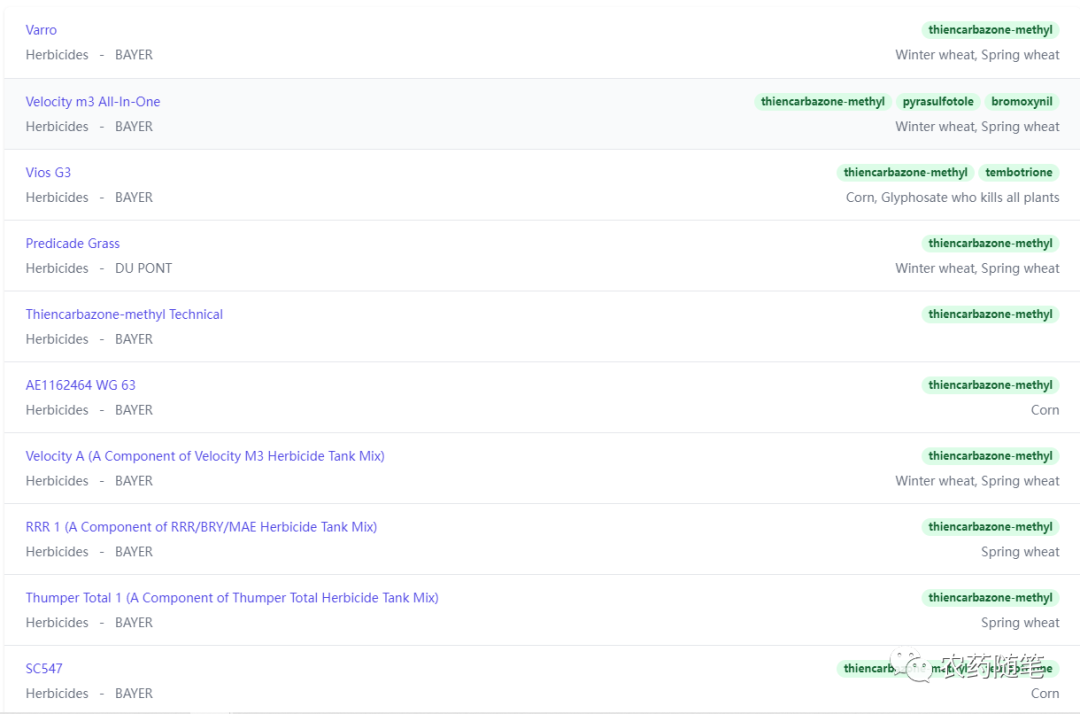Image resolution: width=1080 pixels, height=714 pixels.
Task: Open the Predicade Grass product link
Action: pyautogui.click(x=72, y=243)
